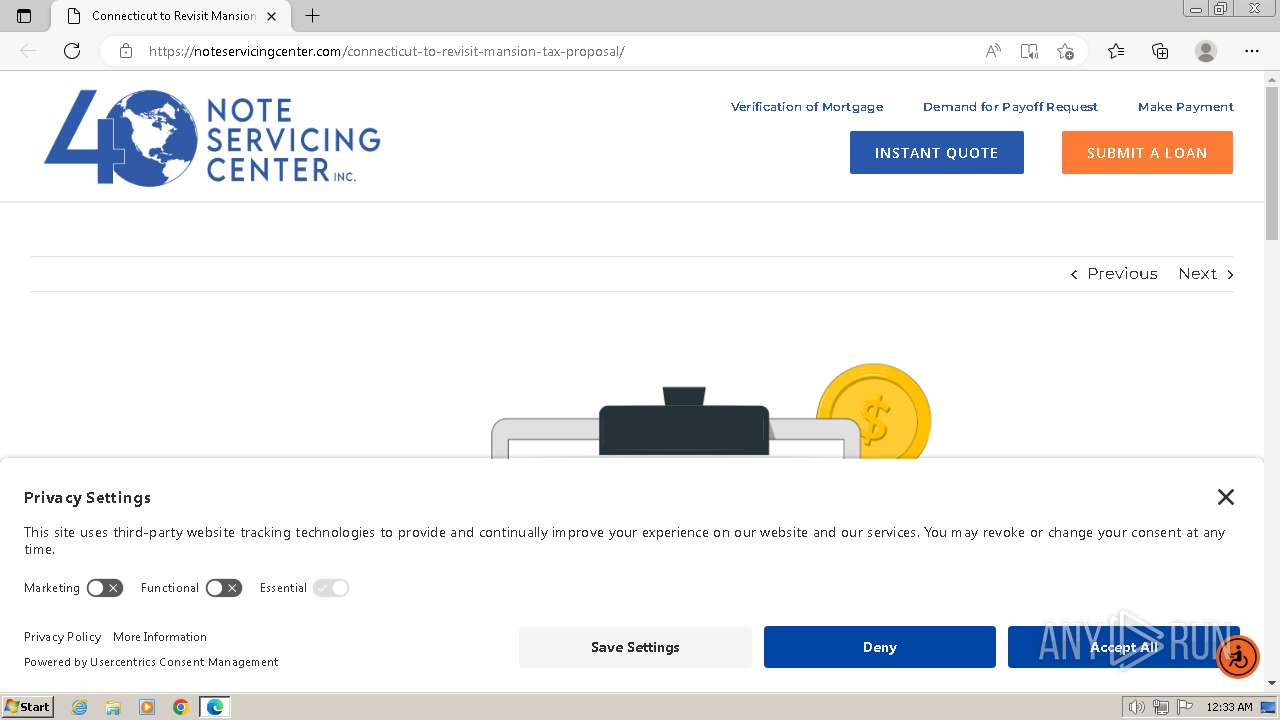Open Privacy Policy link
Image resolution: width=1280 pixels, height=720 pixels.
point(62,637)
